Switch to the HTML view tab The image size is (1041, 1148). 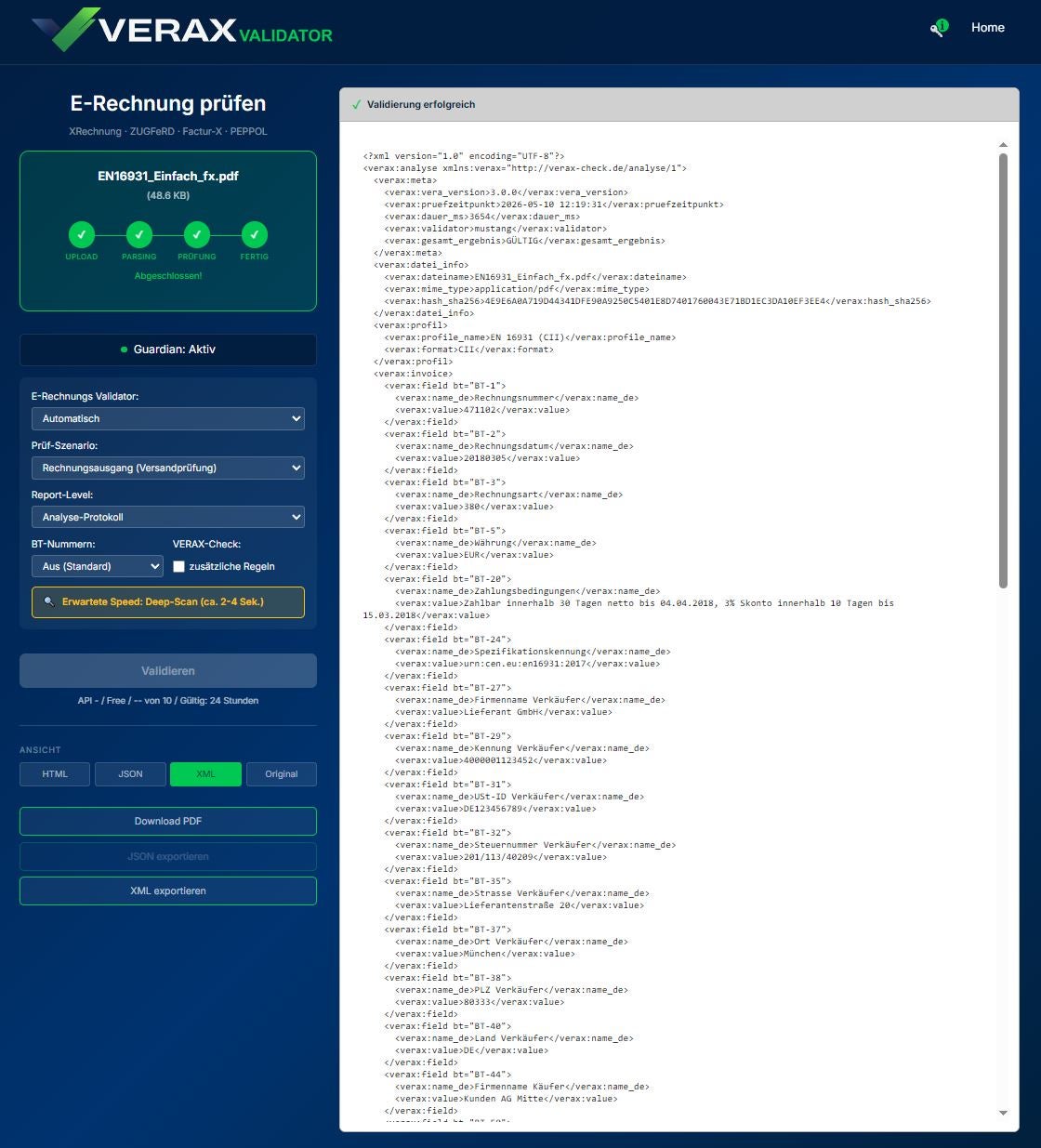pyautogui.click(x=55, y=774)
